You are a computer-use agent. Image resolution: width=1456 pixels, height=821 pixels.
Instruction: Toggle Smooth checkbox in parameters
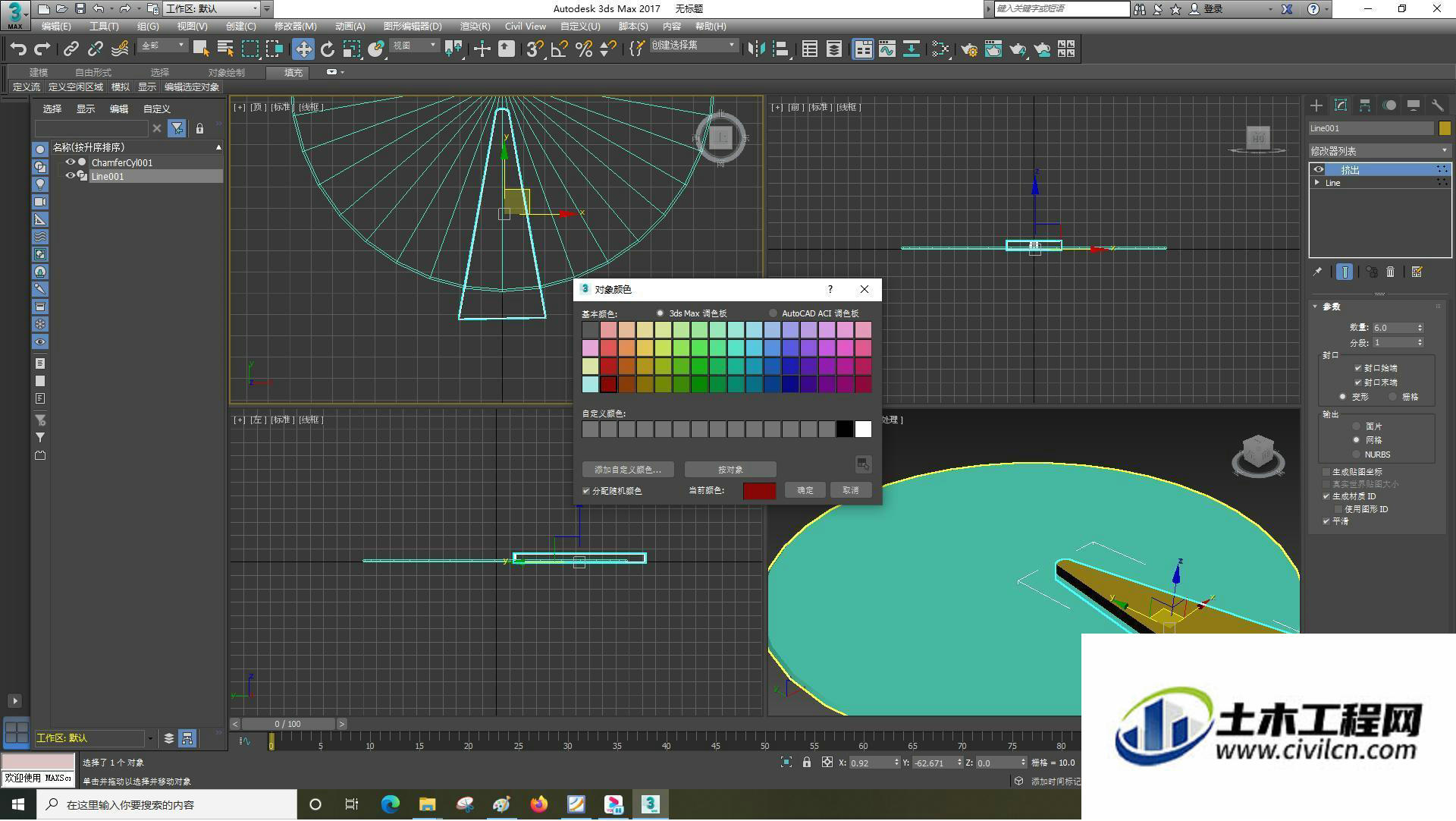pyautogui.click(x=1326, y=521)
